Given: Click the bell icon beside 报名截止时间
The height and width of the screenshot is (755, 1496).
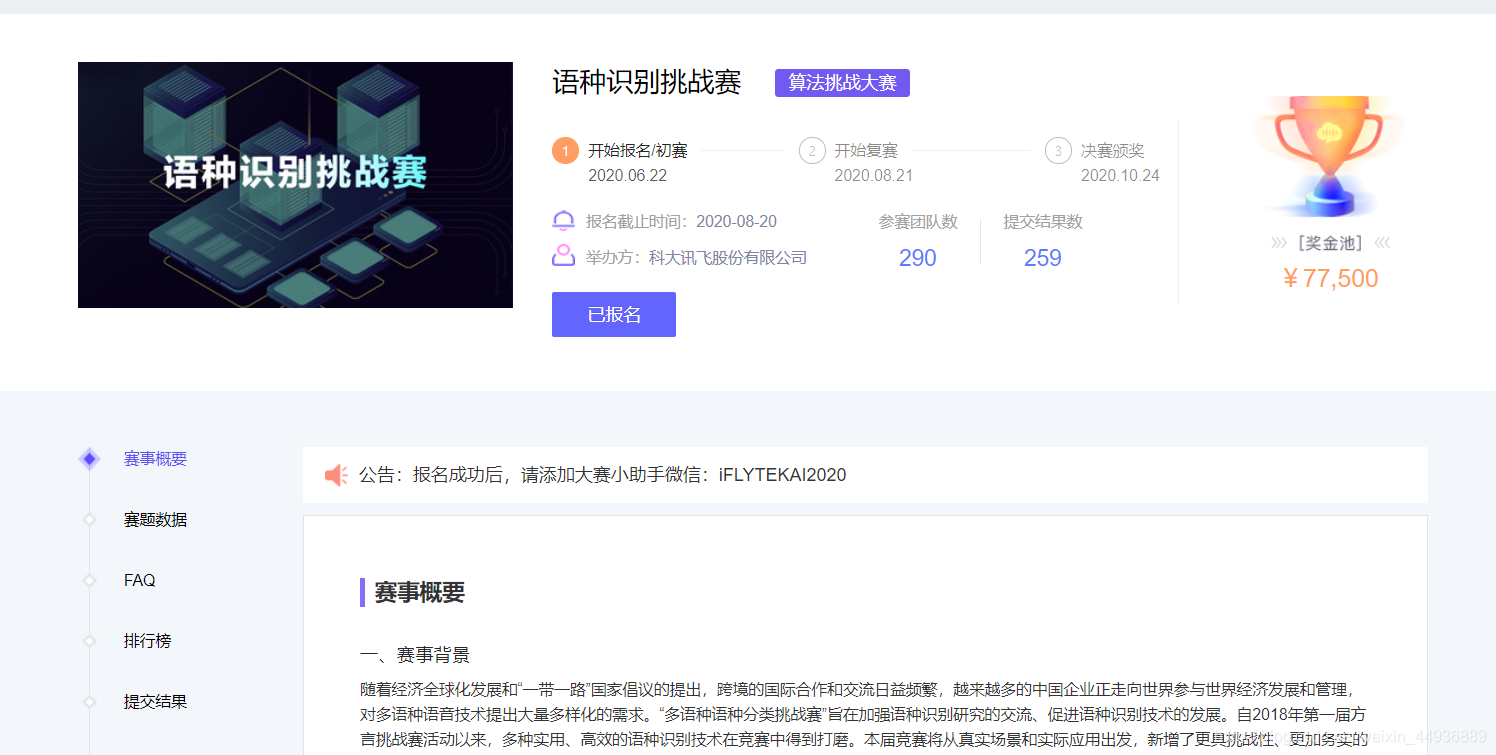Looking at the screenshot, I should 562,220.
